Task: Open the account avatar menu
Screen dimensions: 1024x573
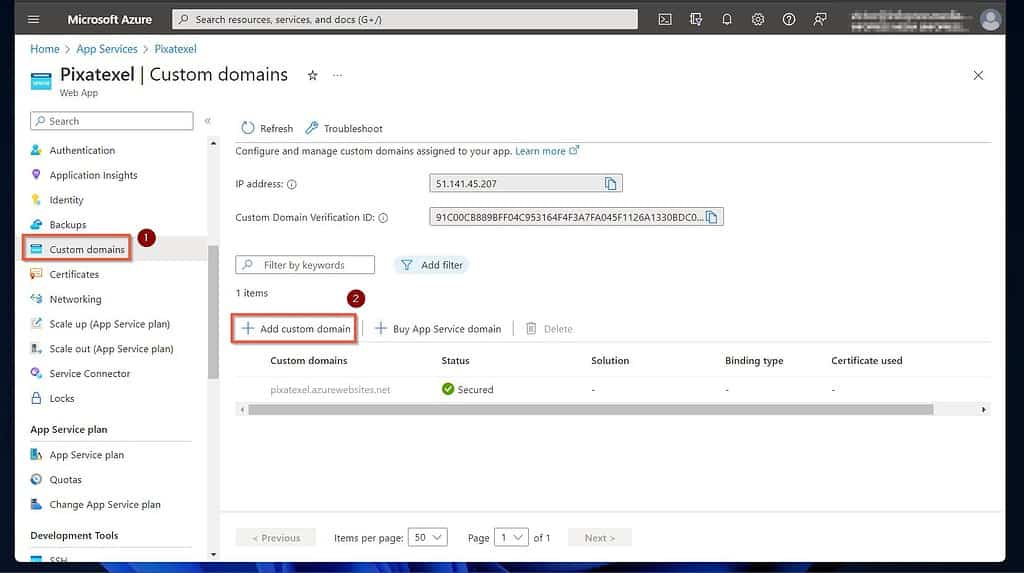Action: click(x=990, y=20)
